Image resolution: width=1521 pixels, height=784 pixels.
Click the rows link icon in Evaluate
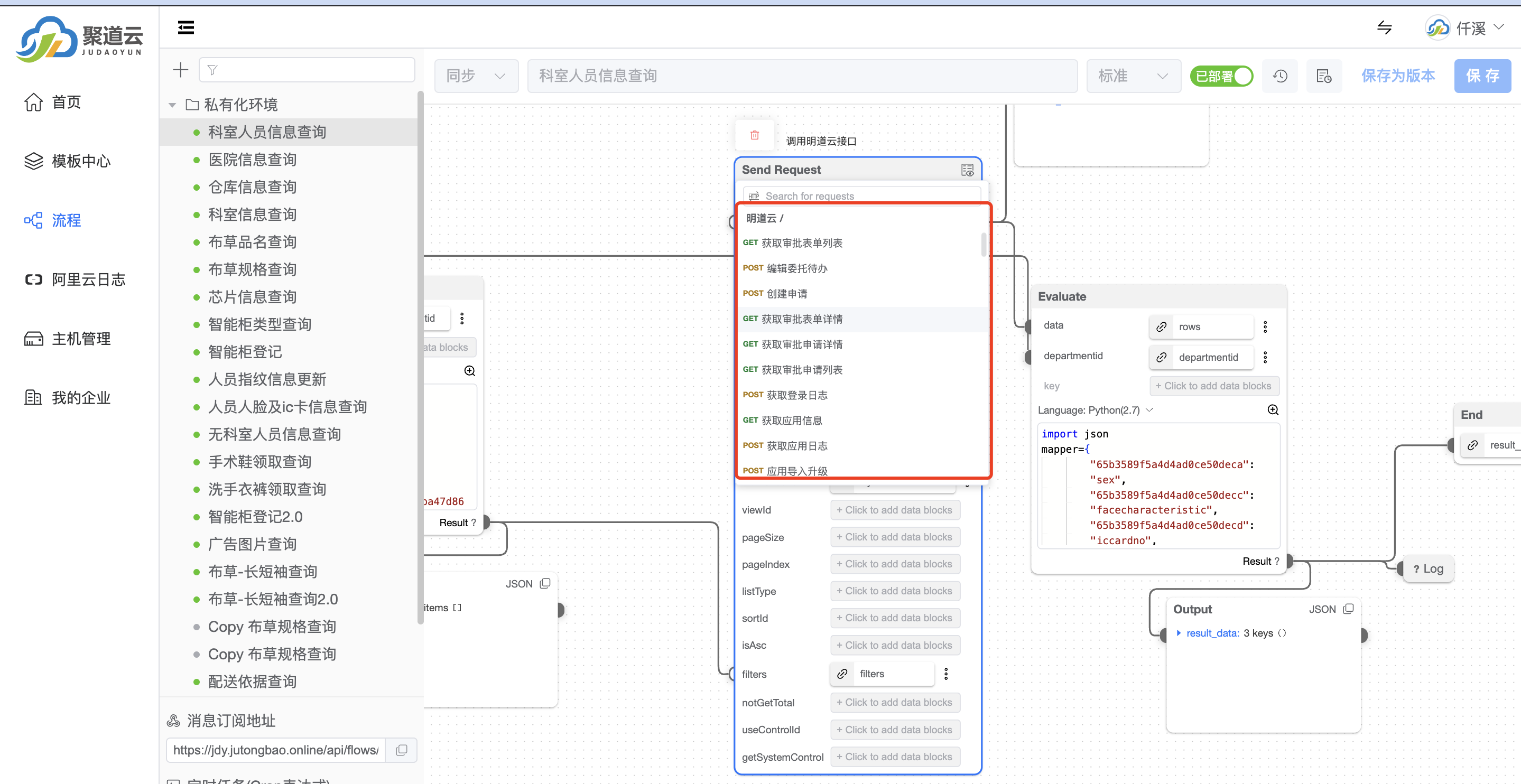point(1161,327)
